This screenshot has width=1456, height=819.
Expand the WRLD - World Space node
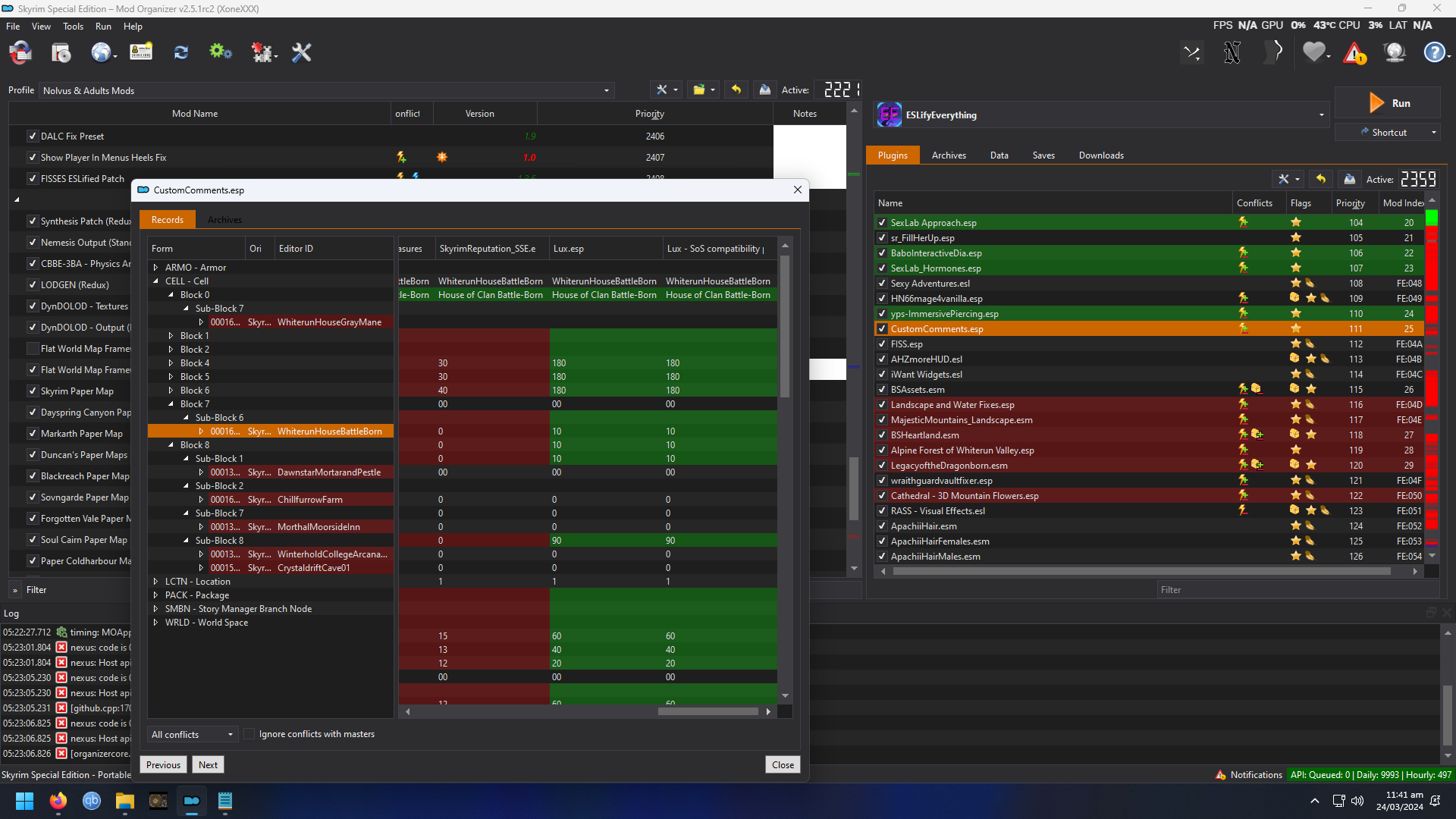pyautogui.click(x=156, y=623)
